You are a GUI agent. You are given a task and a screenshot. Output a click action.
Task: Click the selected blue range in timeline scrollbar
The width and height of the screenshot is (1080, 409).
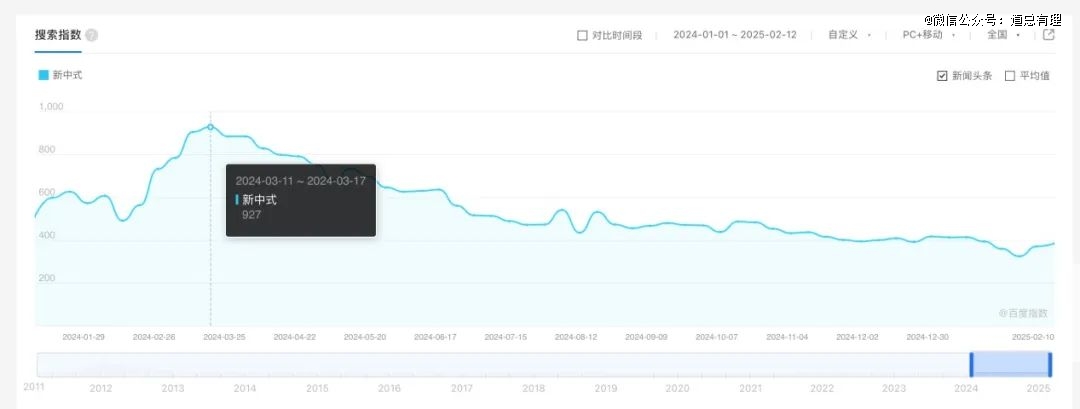coord(1010,364)
